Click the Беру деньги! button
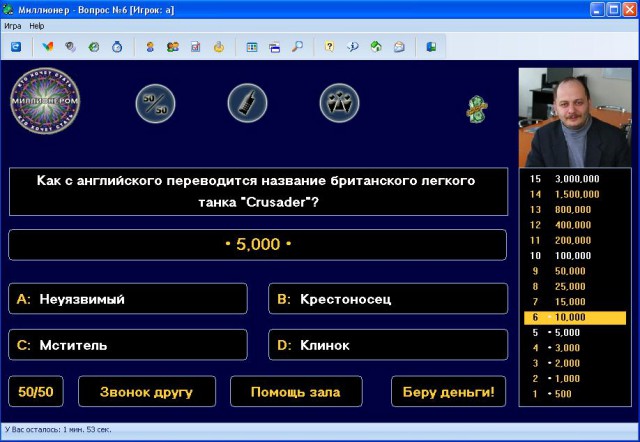 449,391
